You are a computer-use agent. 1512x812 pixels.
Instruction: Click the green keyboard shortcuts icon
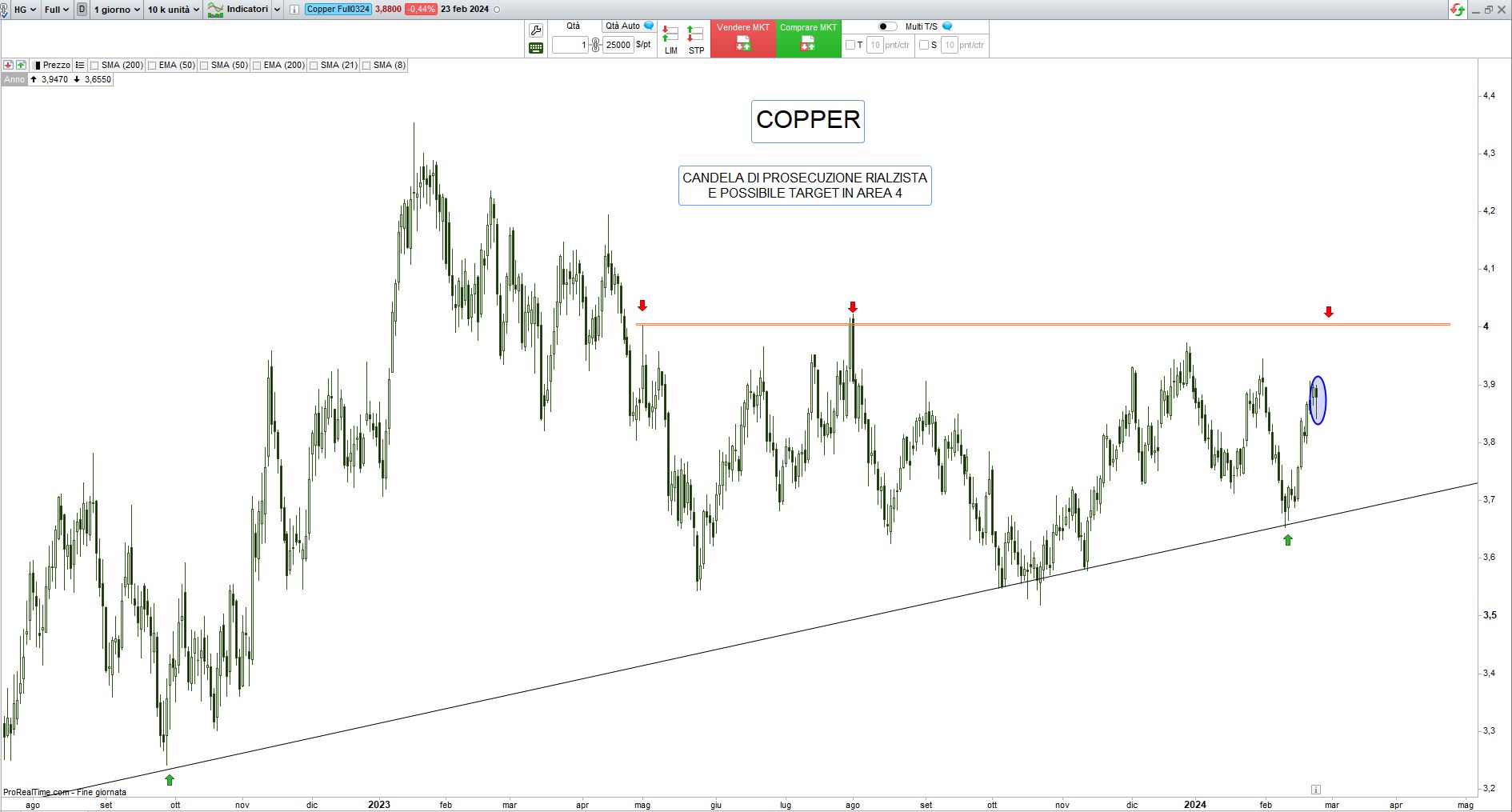(536, 48)
